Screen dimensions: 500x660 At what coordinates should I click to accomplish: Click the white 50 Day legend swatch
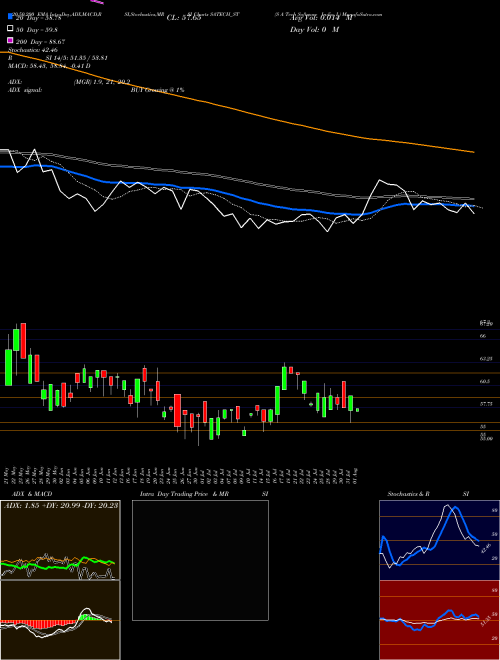(x=10, y=28)
